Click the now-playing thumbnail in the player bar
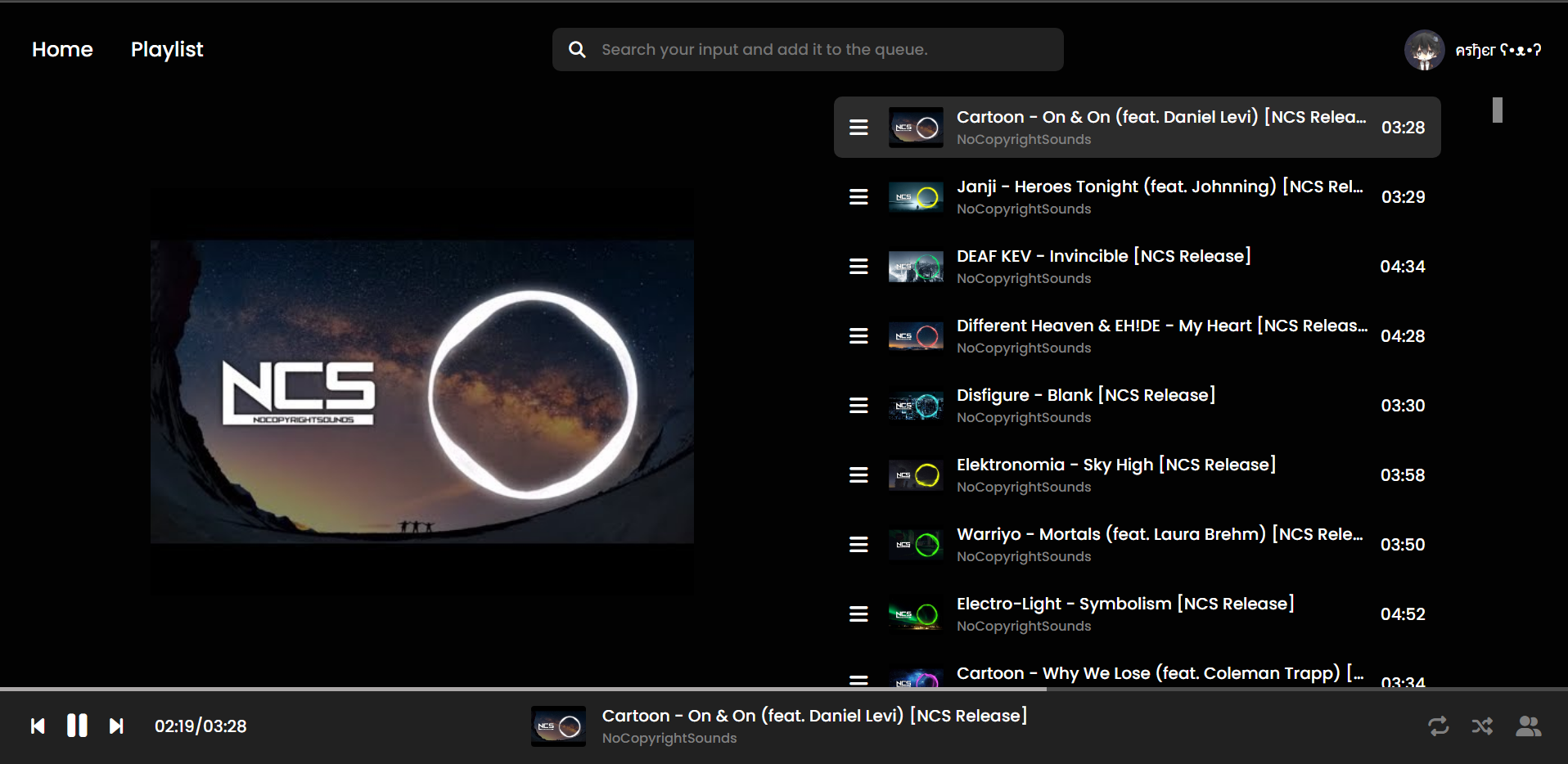The width and height of the screenshot is (1568, 764). tap(558, 726)
